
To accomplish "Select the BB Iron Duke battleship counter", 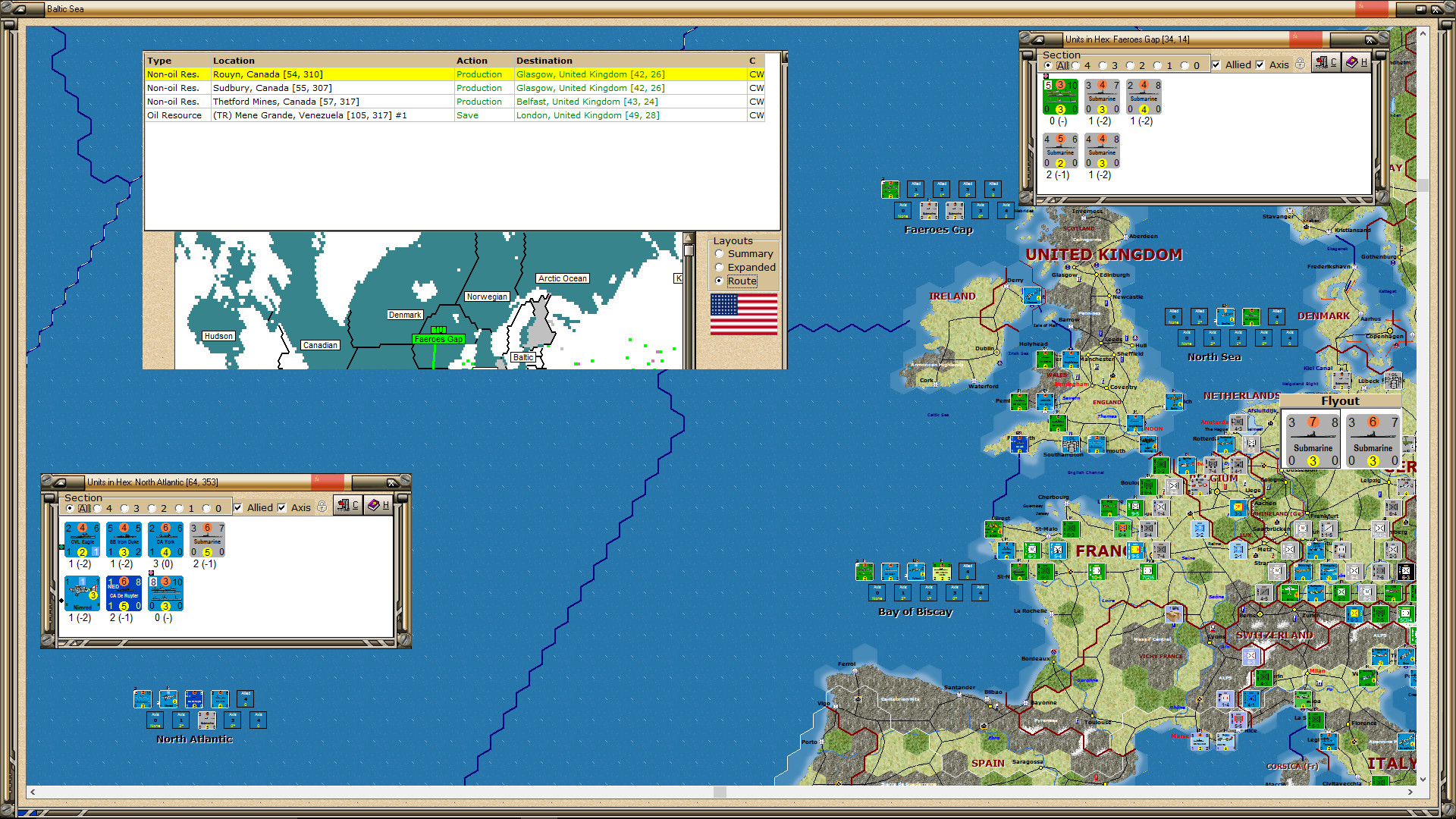I will pyautogui.click(x=122, y=539).
